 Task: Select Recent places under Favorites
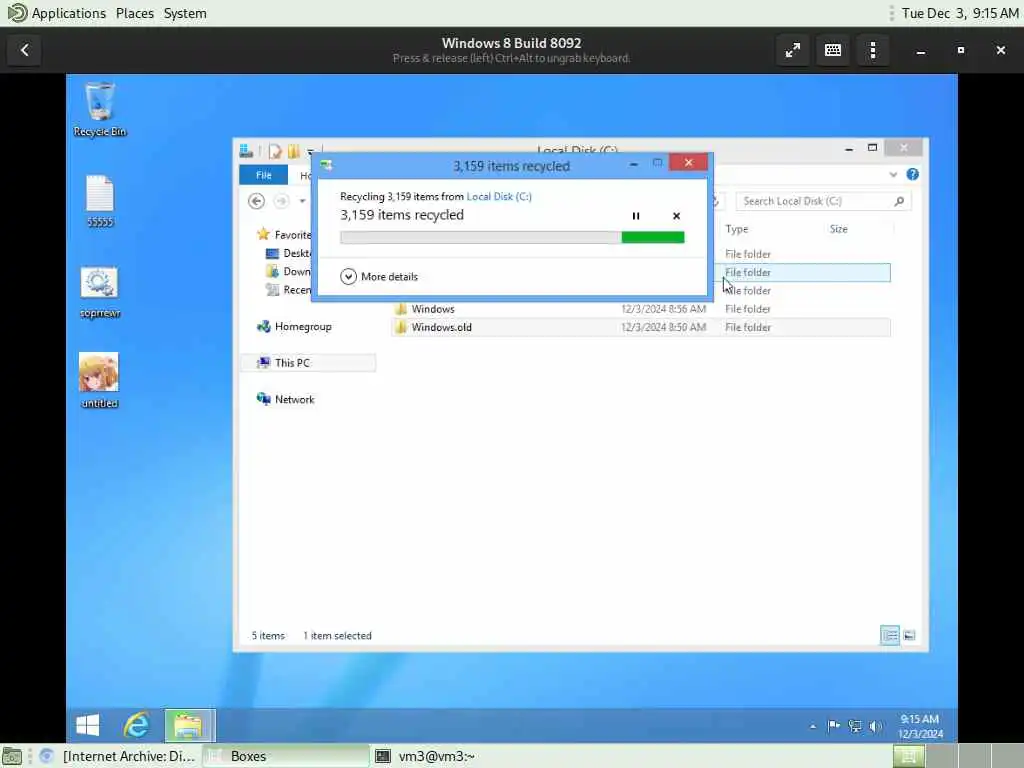tap(288, 289)
